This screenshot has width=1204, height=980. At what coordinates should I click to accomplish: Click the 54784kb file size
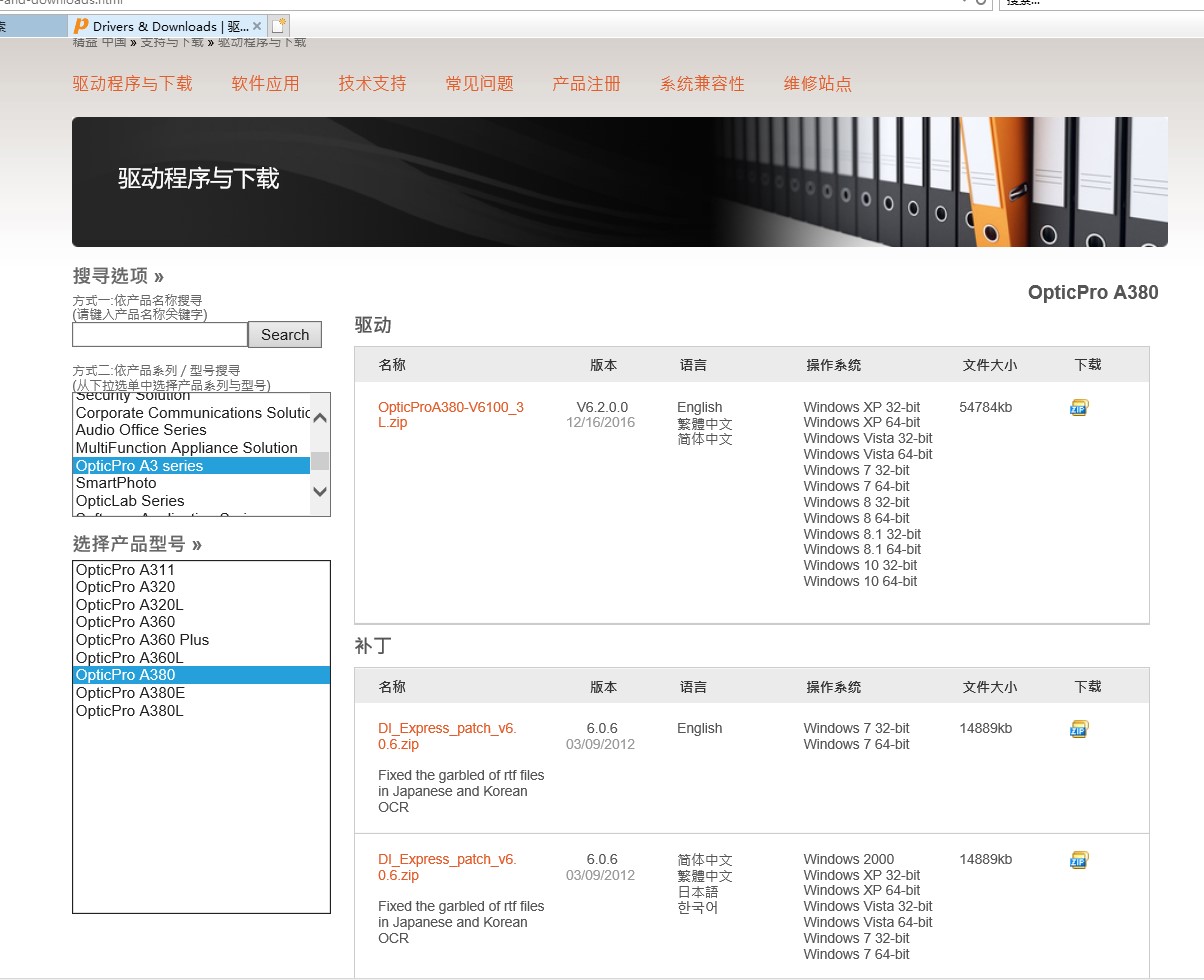coord(985,407)
